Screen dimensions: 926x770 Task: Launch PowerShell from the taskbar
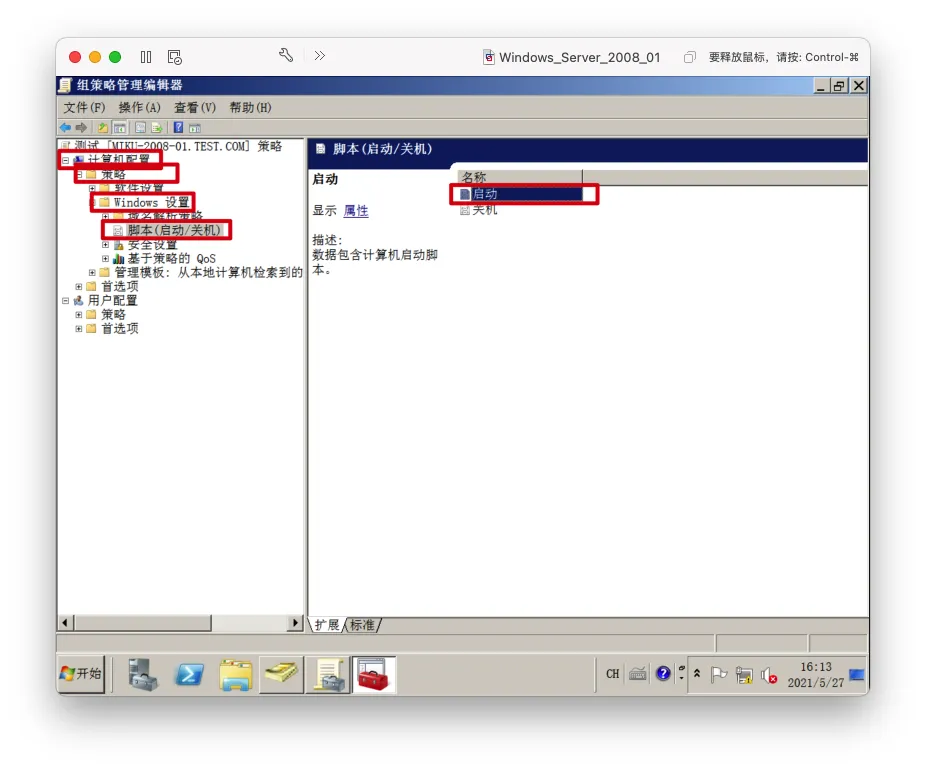[189, 674]
